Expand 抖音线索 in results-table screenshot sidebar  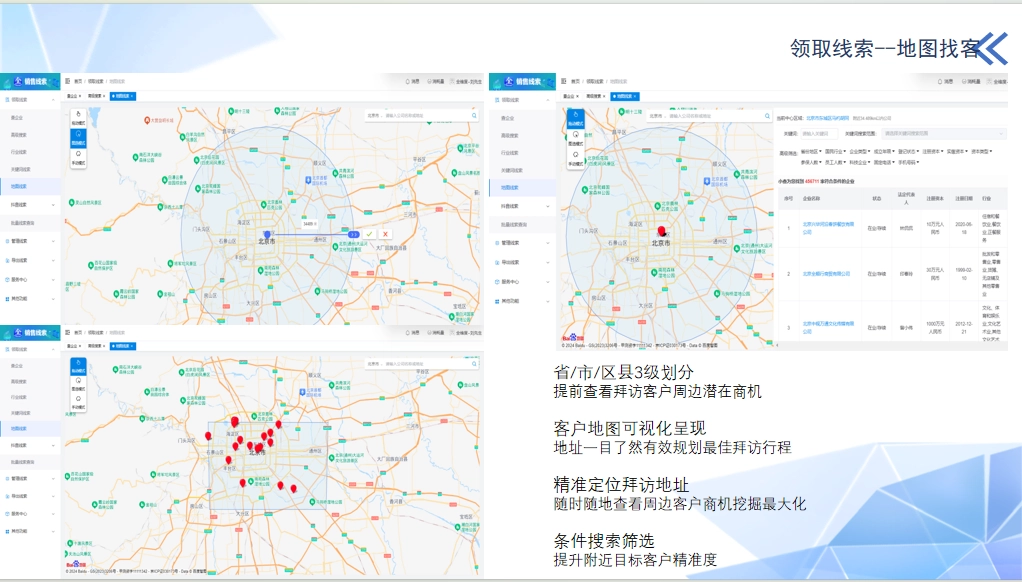point(523,206)
